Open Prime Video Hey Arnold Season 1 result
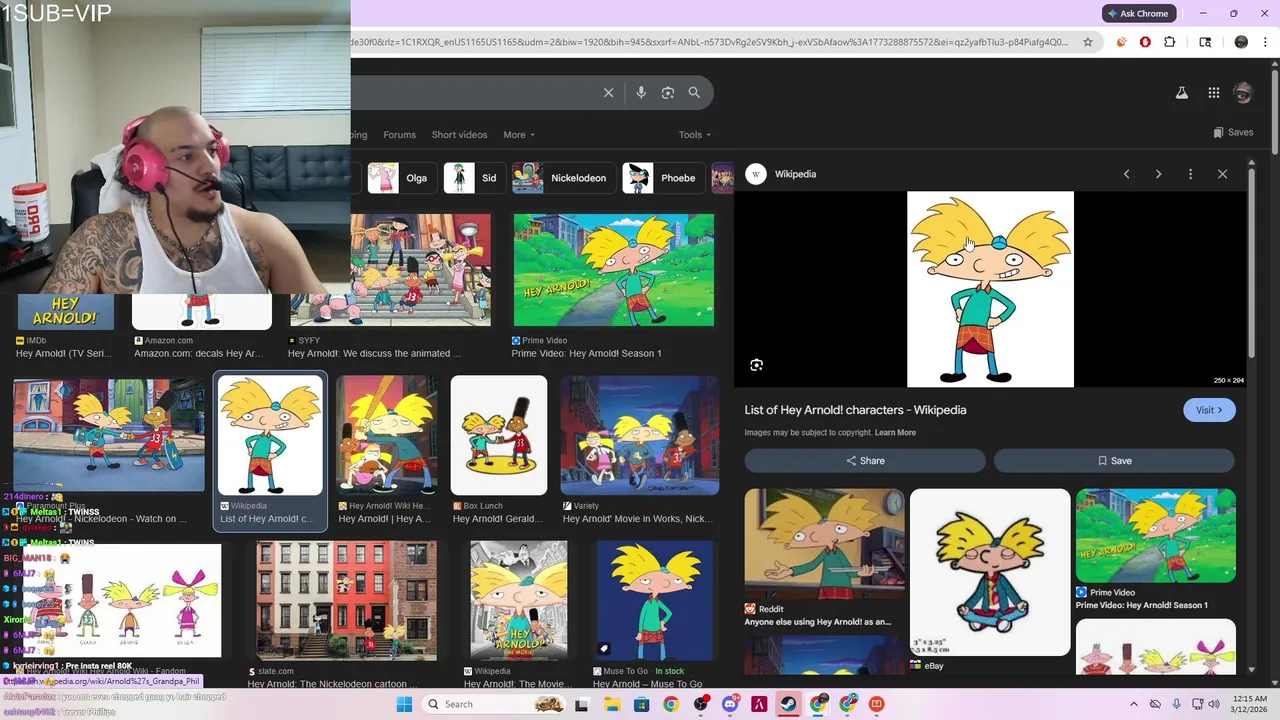The width and height of the screenshot is (1280, 720). pyautogui.click(x=614, y=270)
